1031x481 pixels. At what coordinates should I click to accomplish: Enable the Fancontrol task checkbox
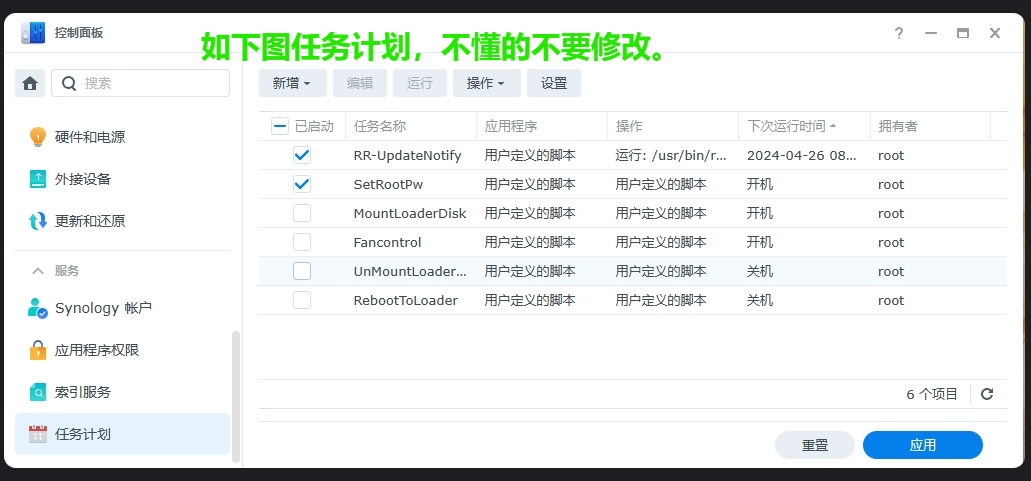tap(302, 242)
